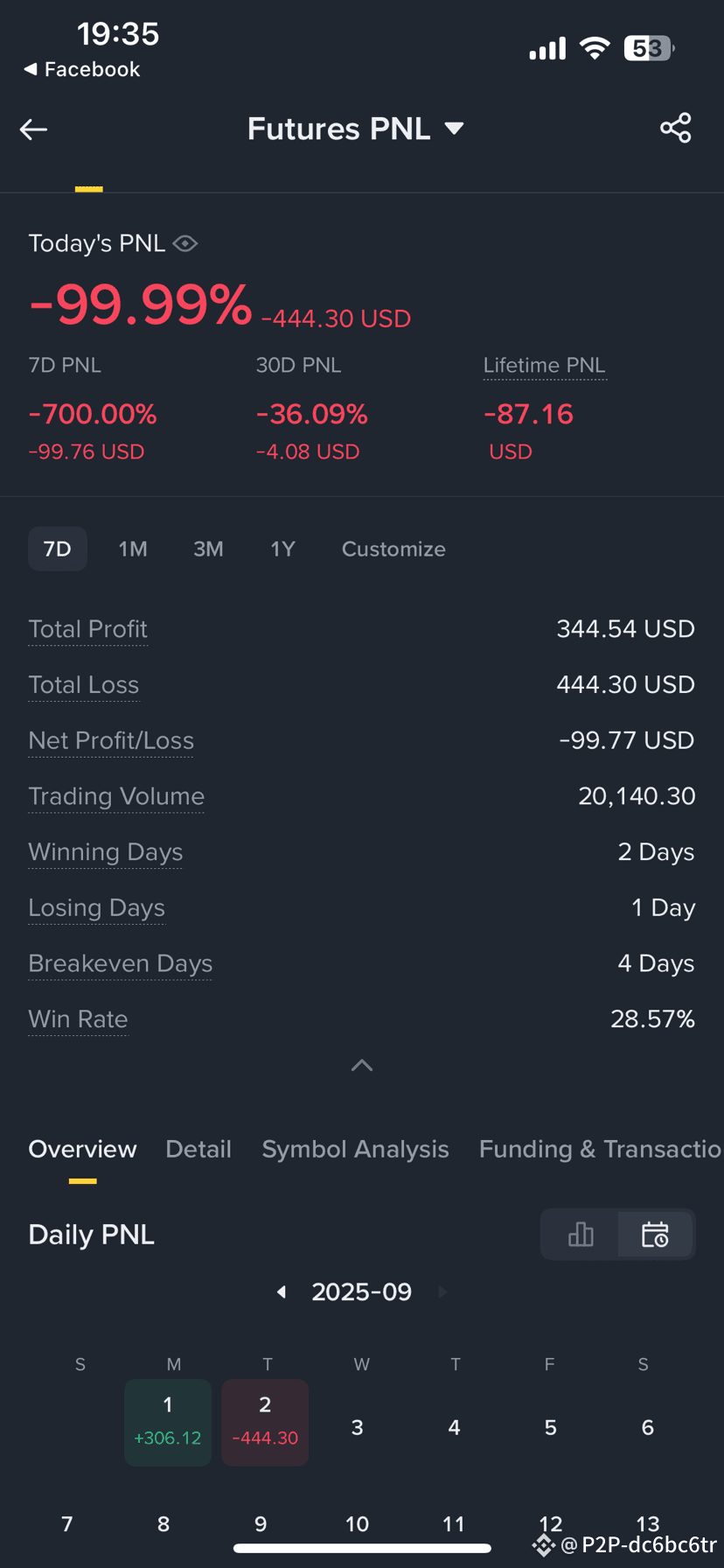Tap the back arrow icon
This screenshot has height=1568, width=724.
coord(33,129)
